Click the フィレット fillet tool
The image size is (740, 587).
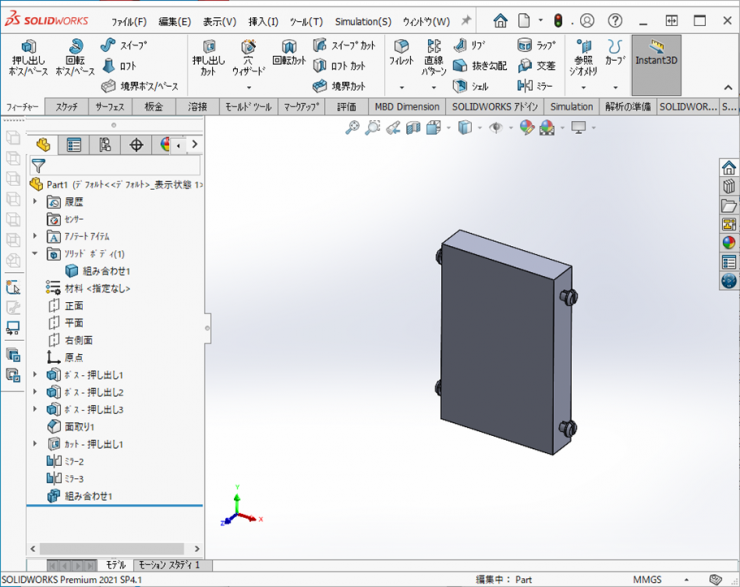[401, 54]
